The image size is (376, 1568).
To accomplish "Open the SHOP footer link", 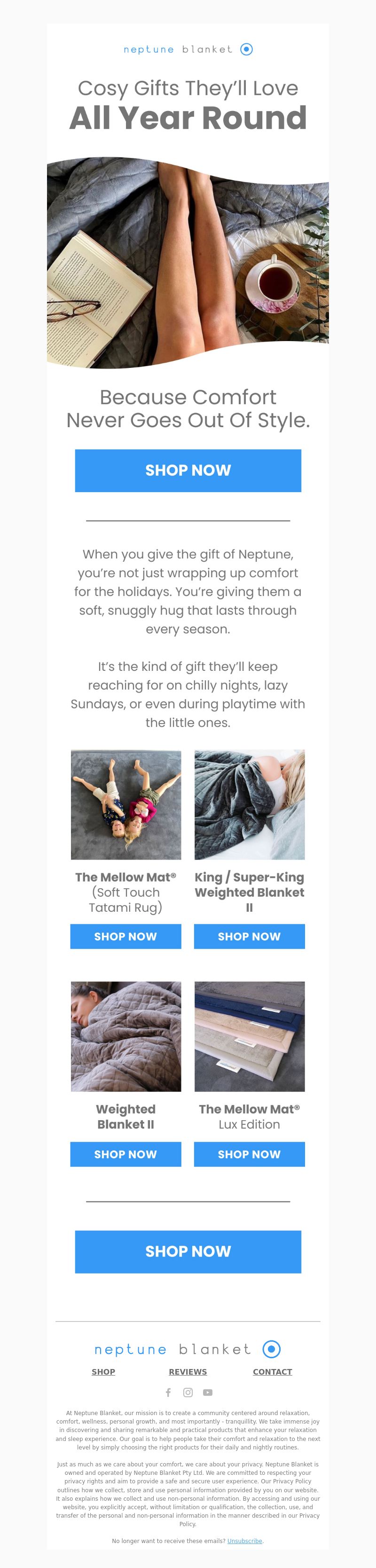I will [x=103, y=1371].
